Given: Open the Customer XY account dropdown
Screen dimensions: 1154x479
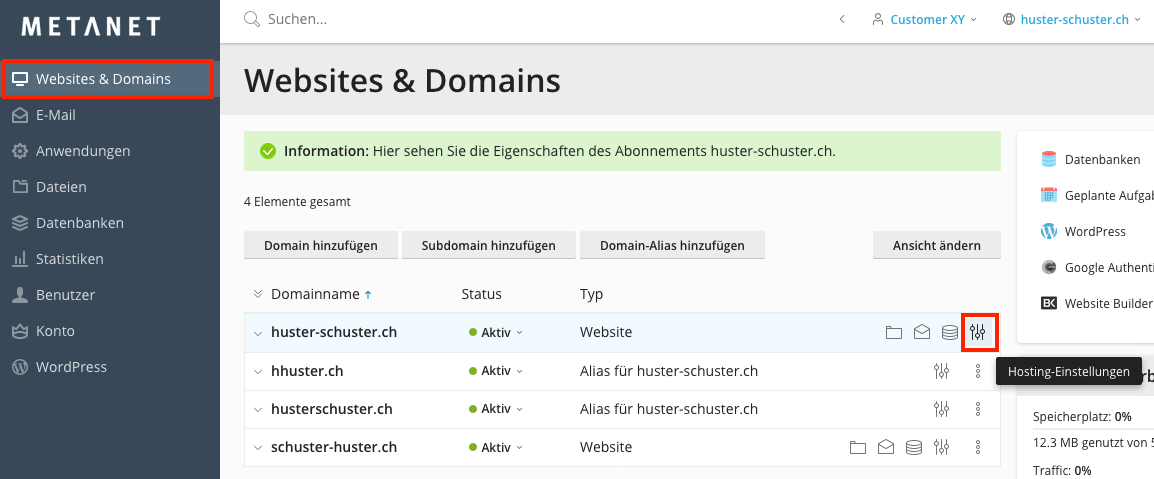Looking at the screenshot, I should (x=926, y=19).
